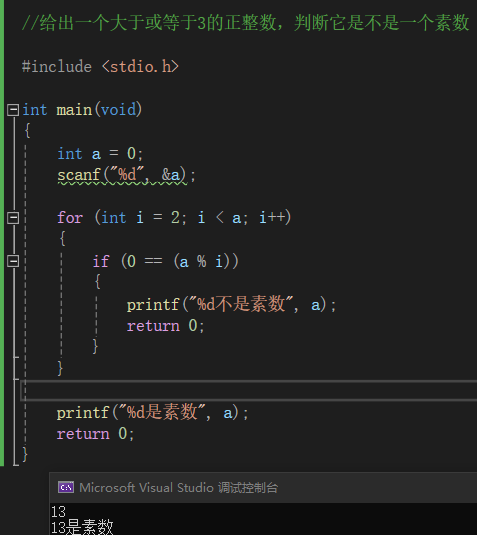Collapse the main function fold box
Screen dimensions: 477x535
tap(13, 110)
